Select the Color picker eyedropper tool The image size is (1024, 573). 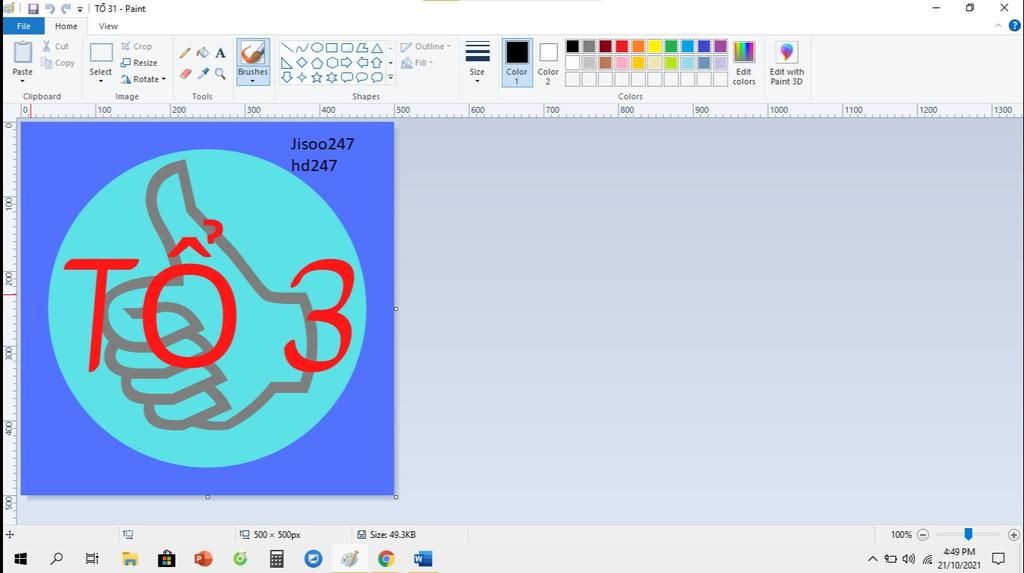(x=203, y=74)
